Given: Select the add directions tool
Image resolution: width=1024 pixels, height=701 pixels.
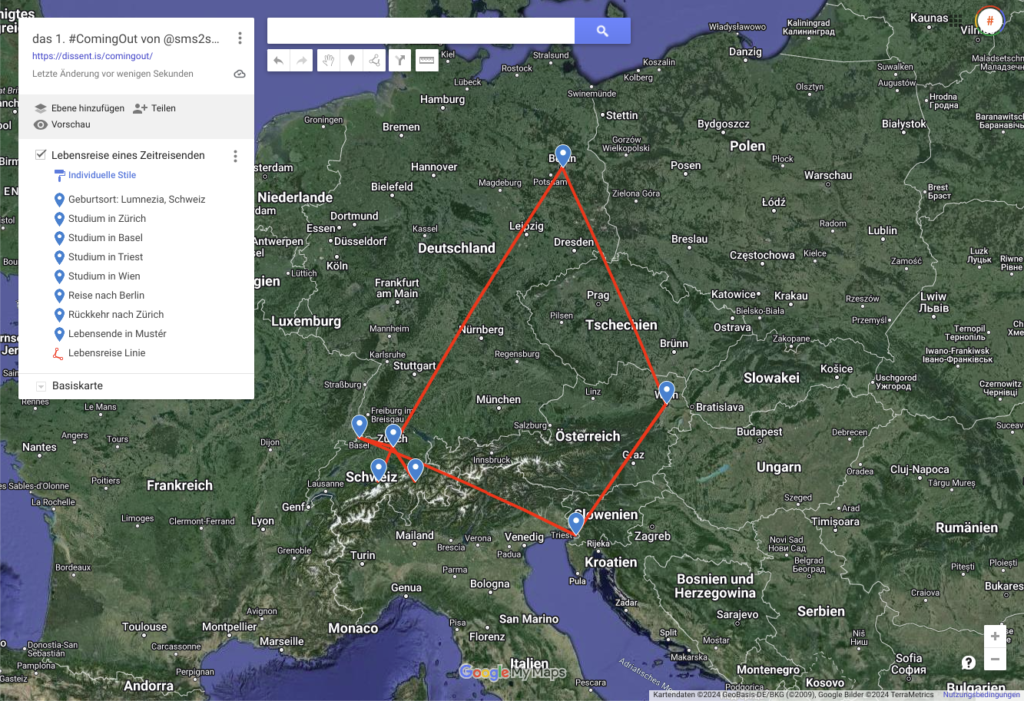Looking at the screenshot, I should coord(400,61).
